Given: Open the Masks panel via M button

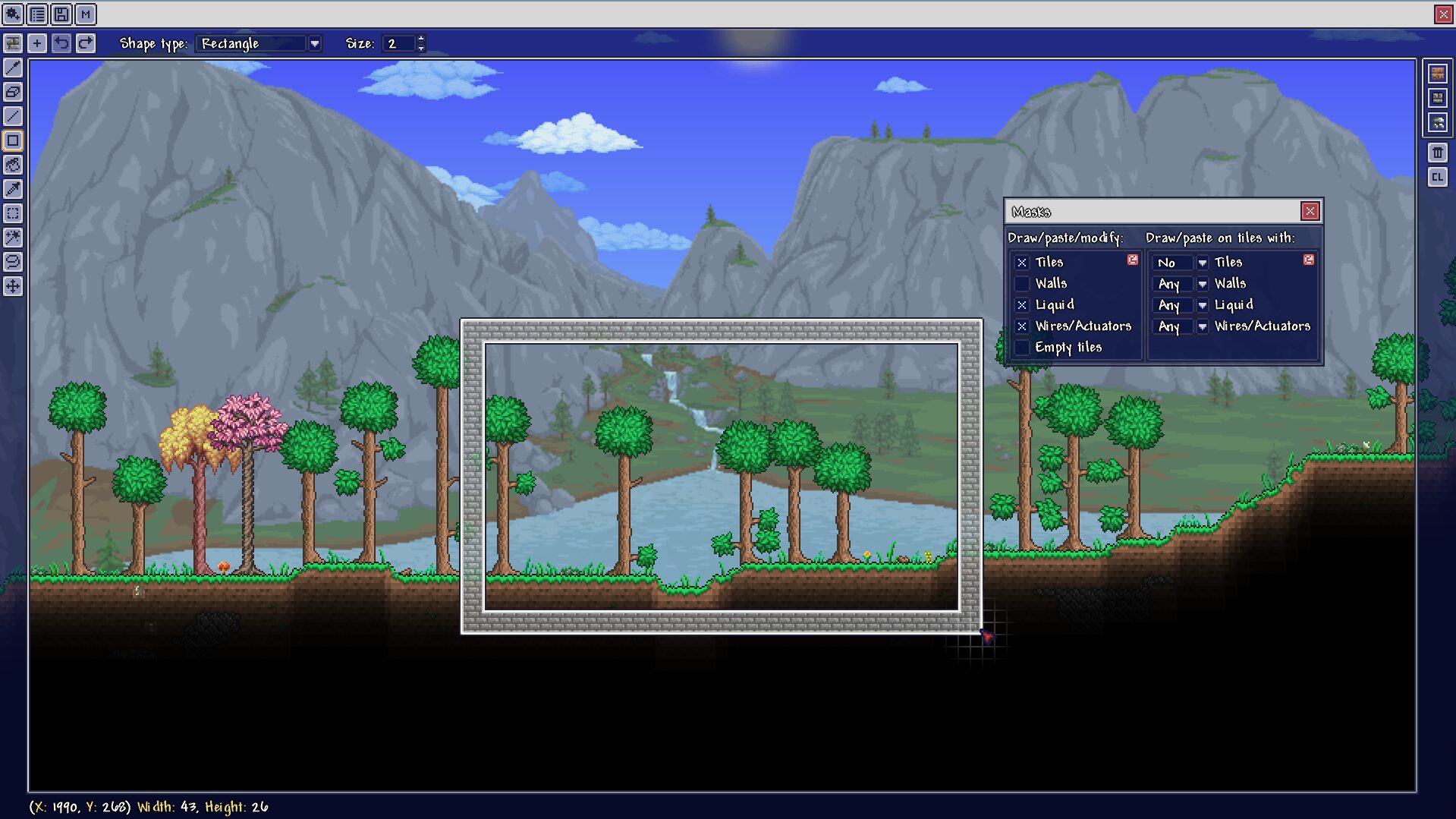Looking at the screenshot, I should 86,14.
